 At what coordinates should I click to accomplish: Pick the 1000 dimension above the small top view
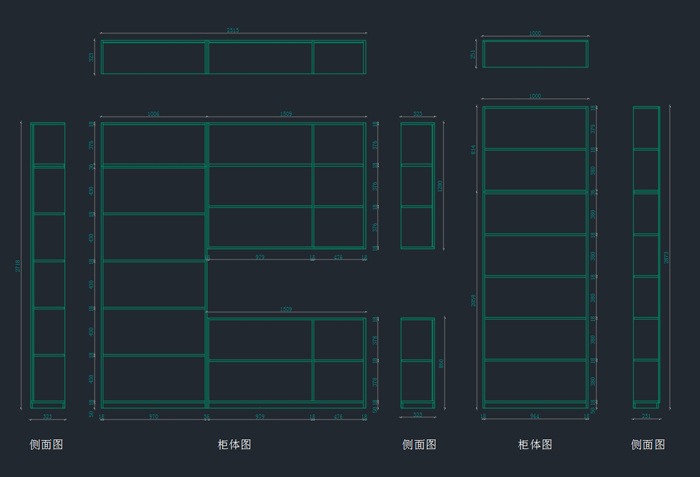pos(535,33)
